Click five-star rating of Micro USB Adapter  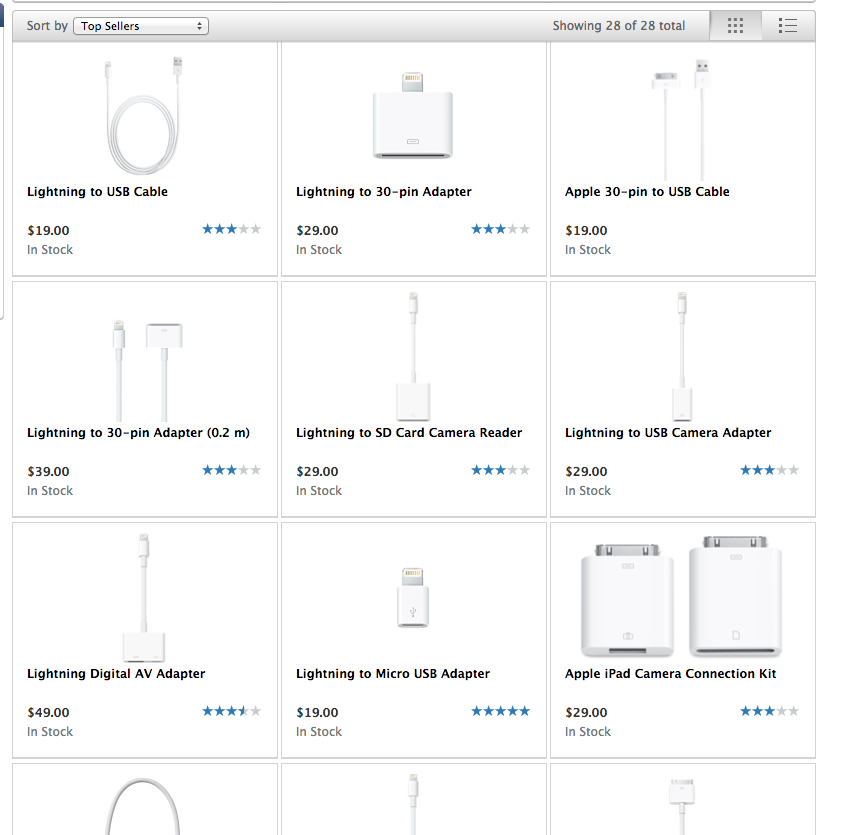click(500, 711)
